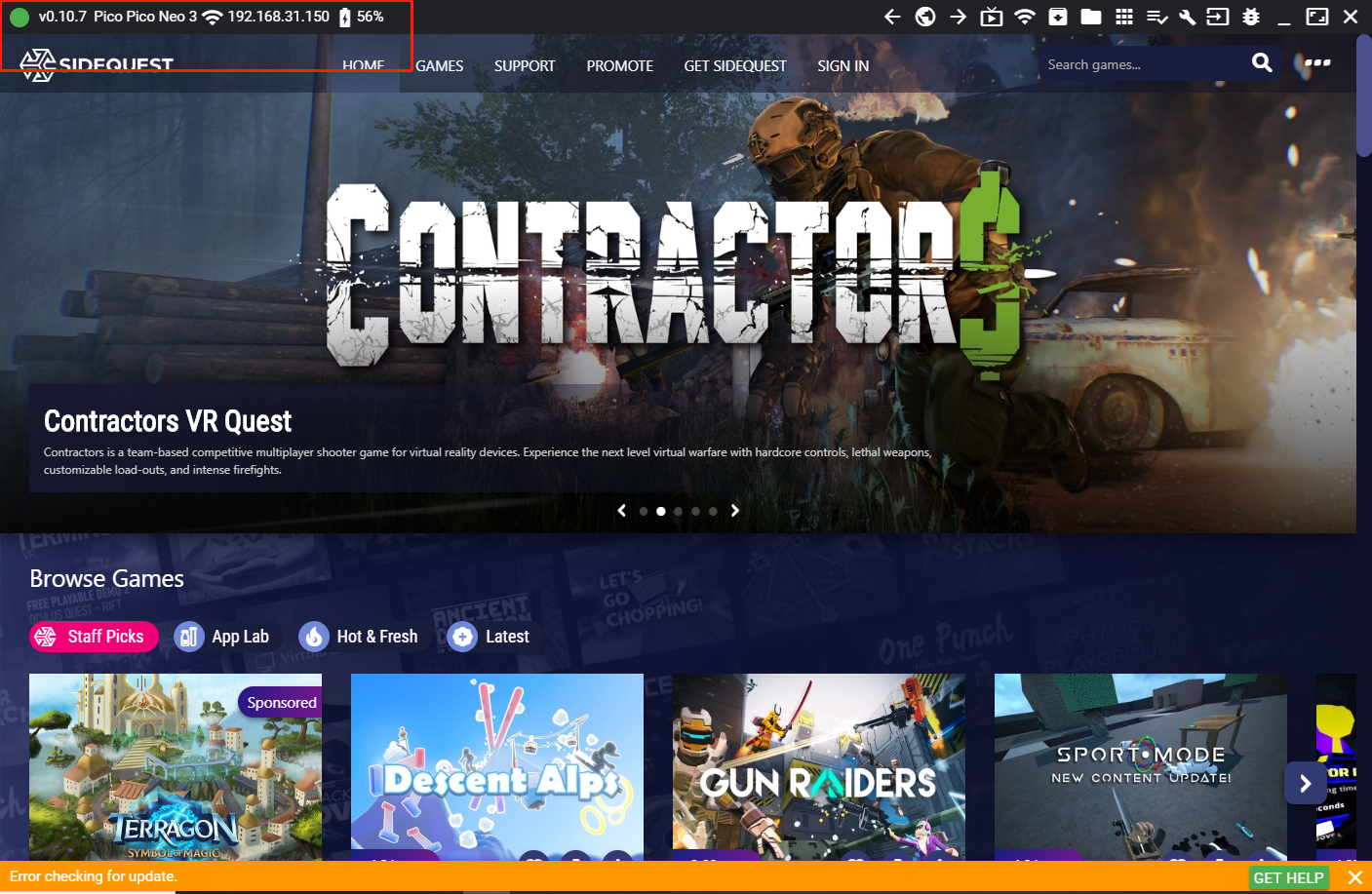Select the Staff Picks filter
Viewport: 1372px width, 894px height.
click(94, 637)
